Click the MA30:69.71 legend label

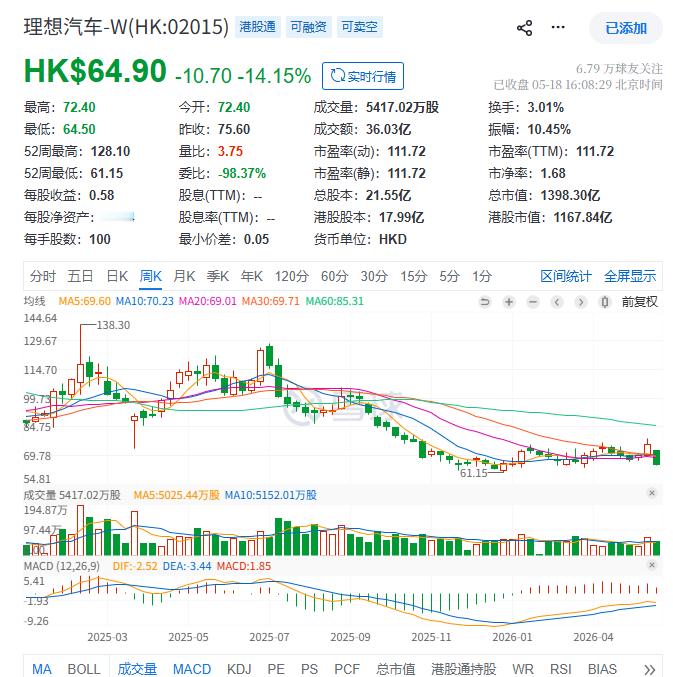click(x=271, y=301)
